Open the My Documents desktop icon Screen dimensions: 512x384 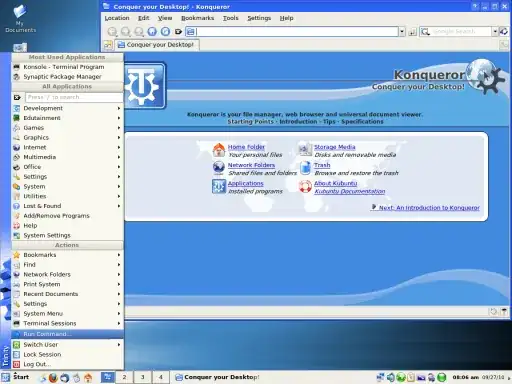[x=20, y=18]
